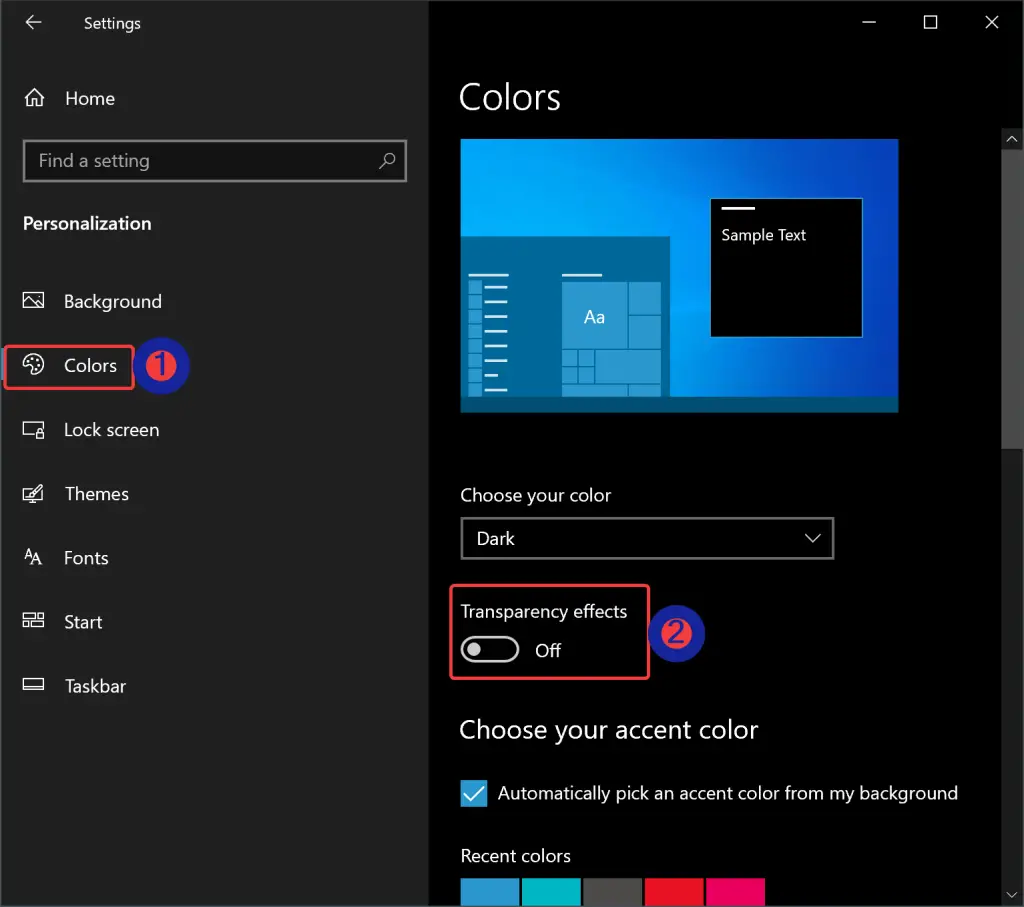Pick the teal recent color swatch

point(551,892)
